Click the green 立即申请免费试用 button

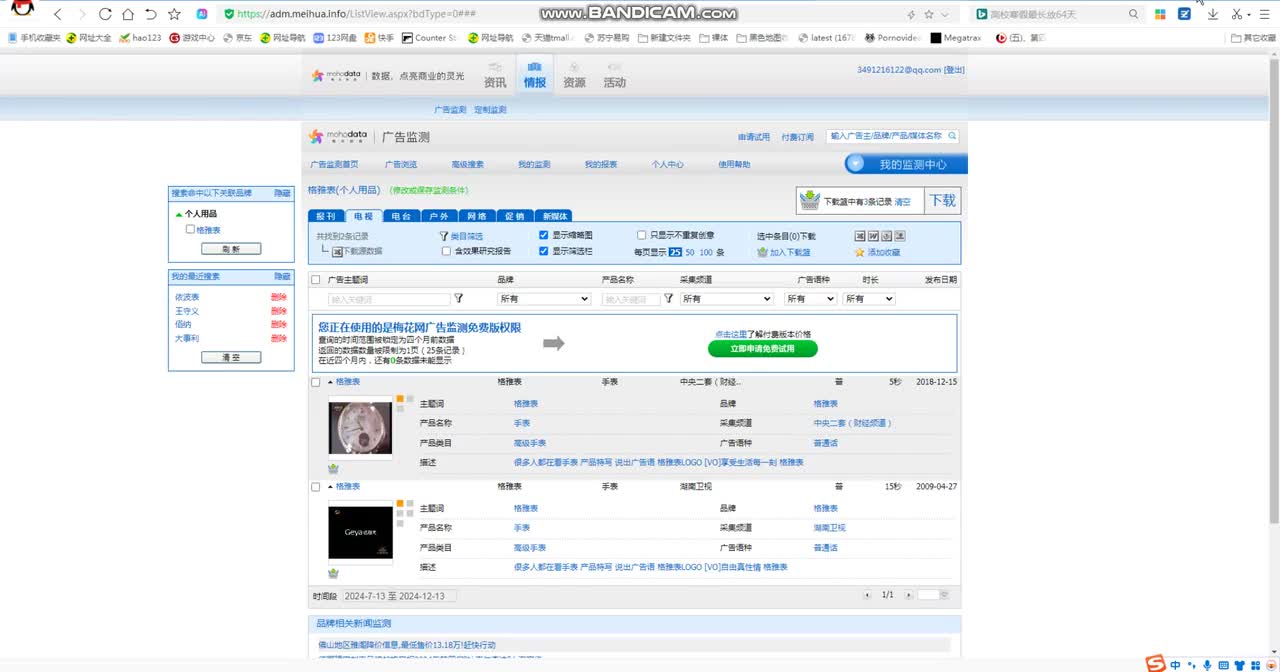(x=763, y=349)
